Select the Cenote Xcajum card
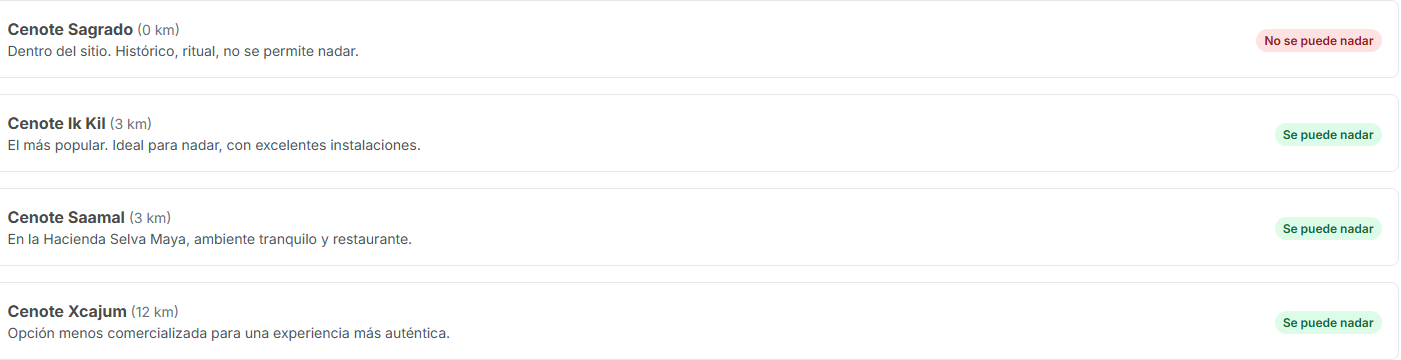1401x360 pixels. tap(698, 321)
